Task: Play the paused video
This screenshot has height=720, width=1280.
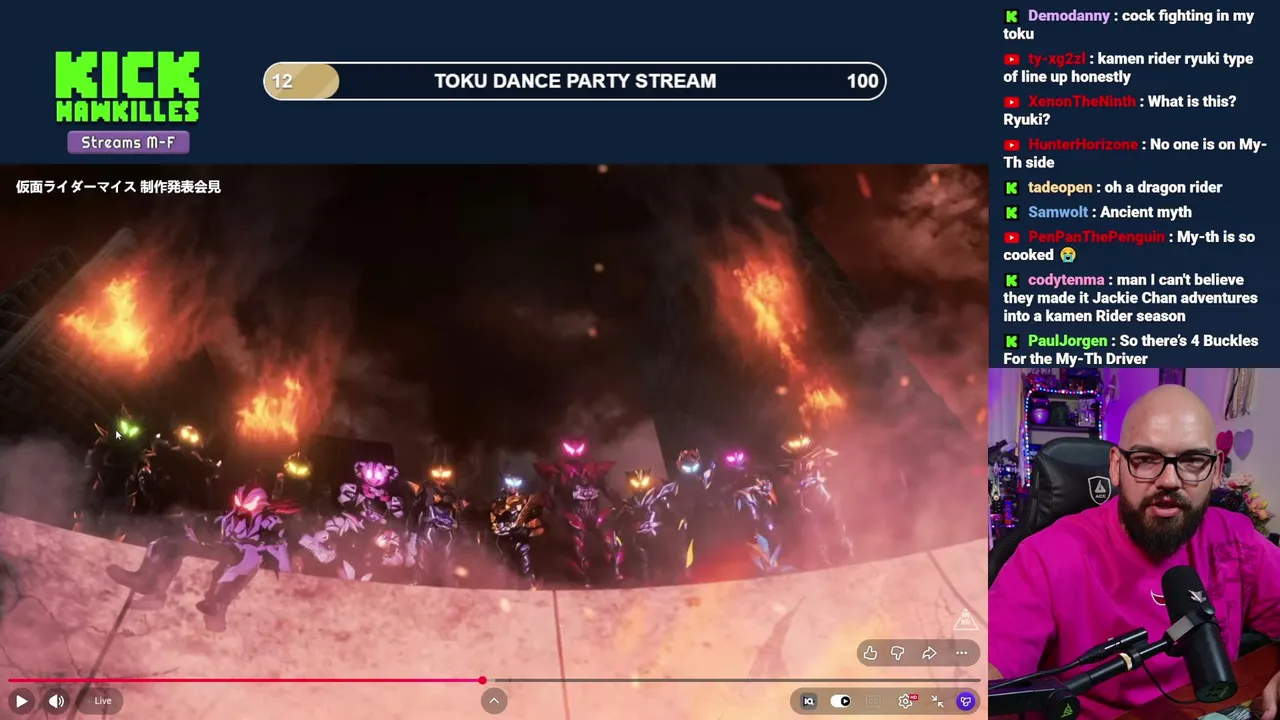Action: (21, 701)
